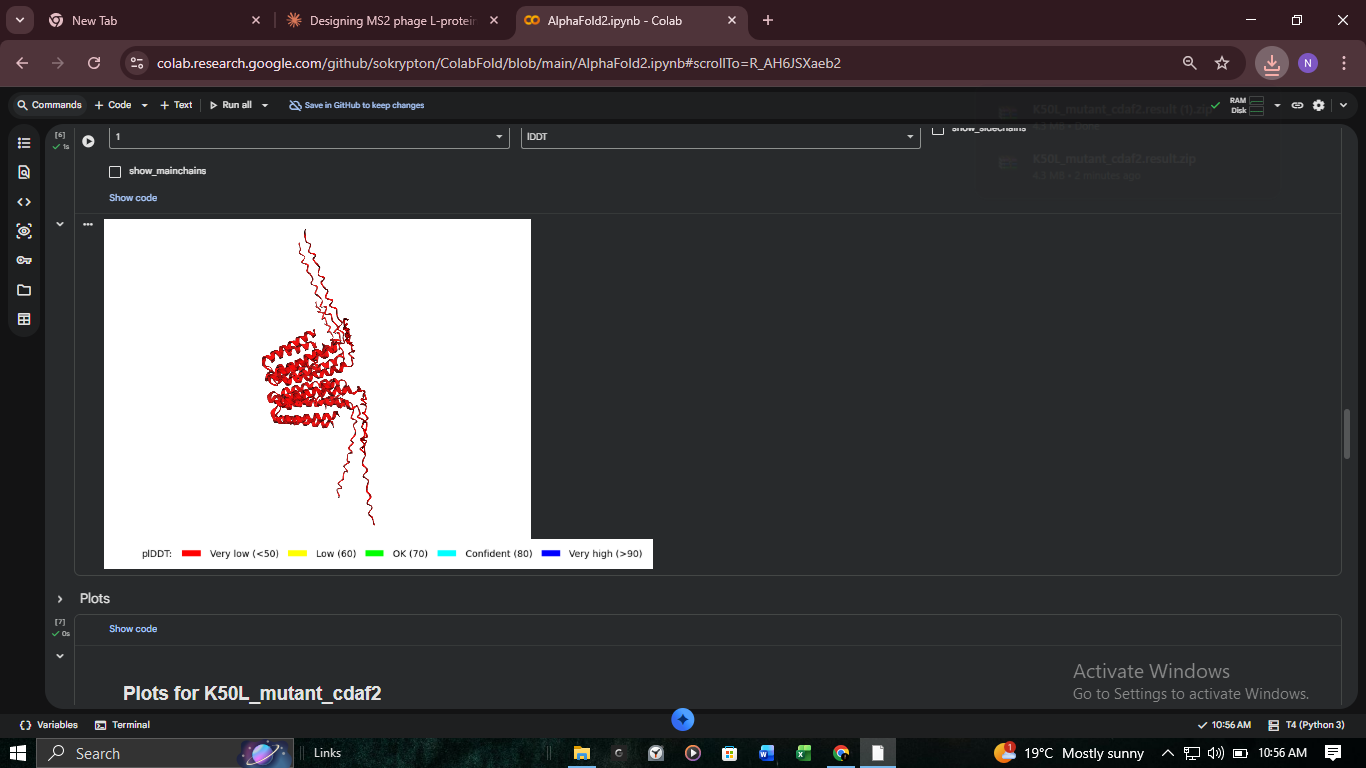Open Microsoft Store from taskbar
1366x768 pixels.
pyautogui.click(x=730, y=753)
